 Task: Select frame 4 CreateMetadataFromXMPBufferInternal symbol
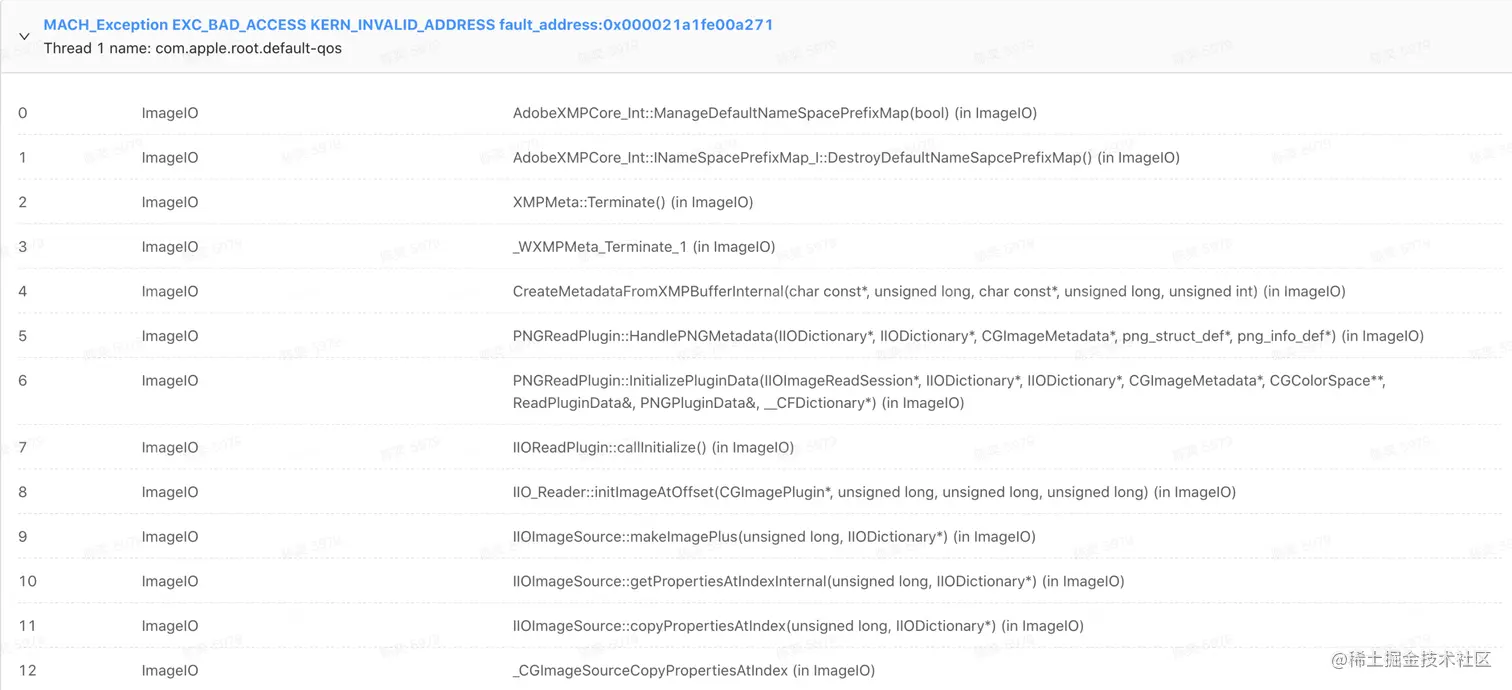[929, 291]
